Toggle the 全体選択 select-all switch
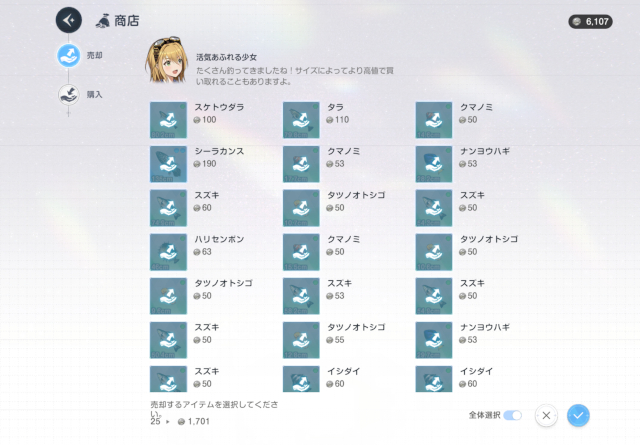Screen dimensions: 640x445 coord(513,415)
